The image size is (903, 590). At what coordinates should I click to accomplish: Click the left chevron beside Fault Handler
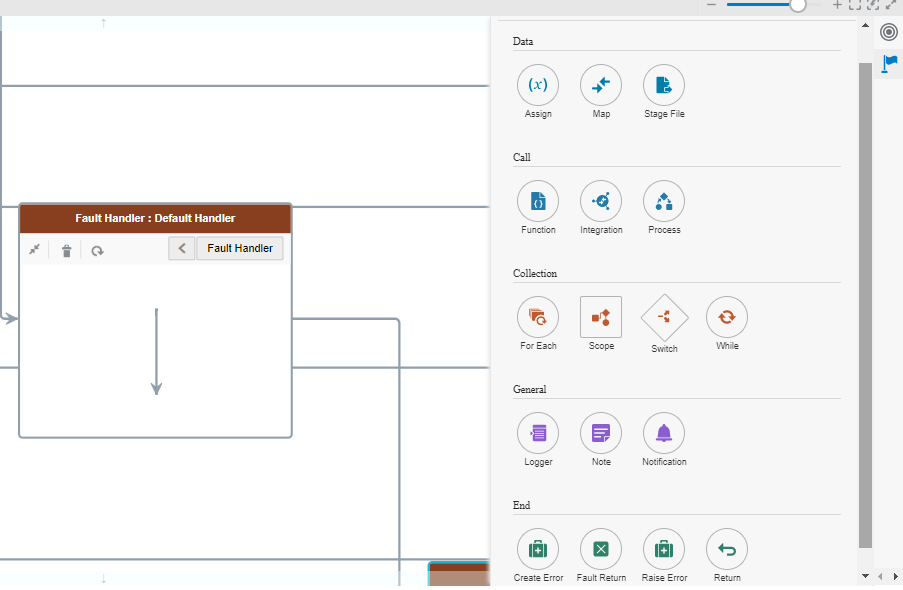click(x=182, y=248)
